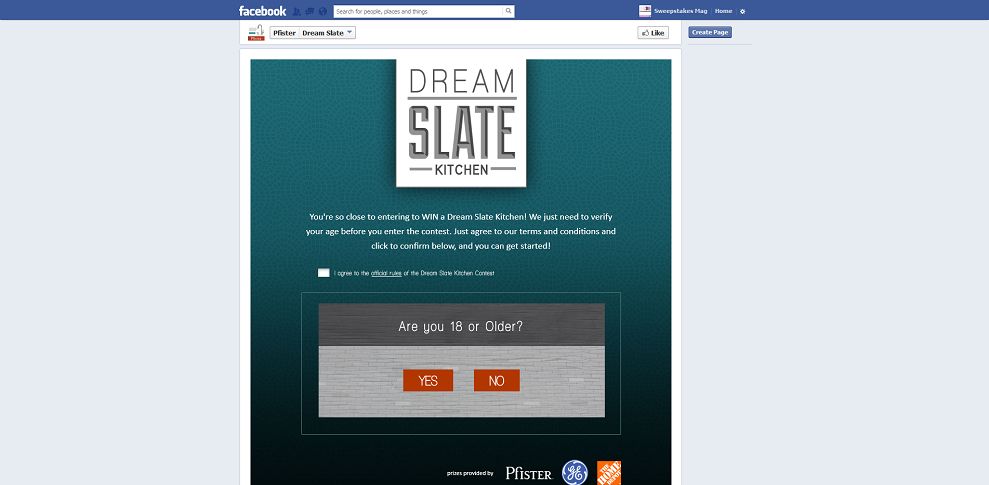Open the official rules link

[x=386, y=273]
